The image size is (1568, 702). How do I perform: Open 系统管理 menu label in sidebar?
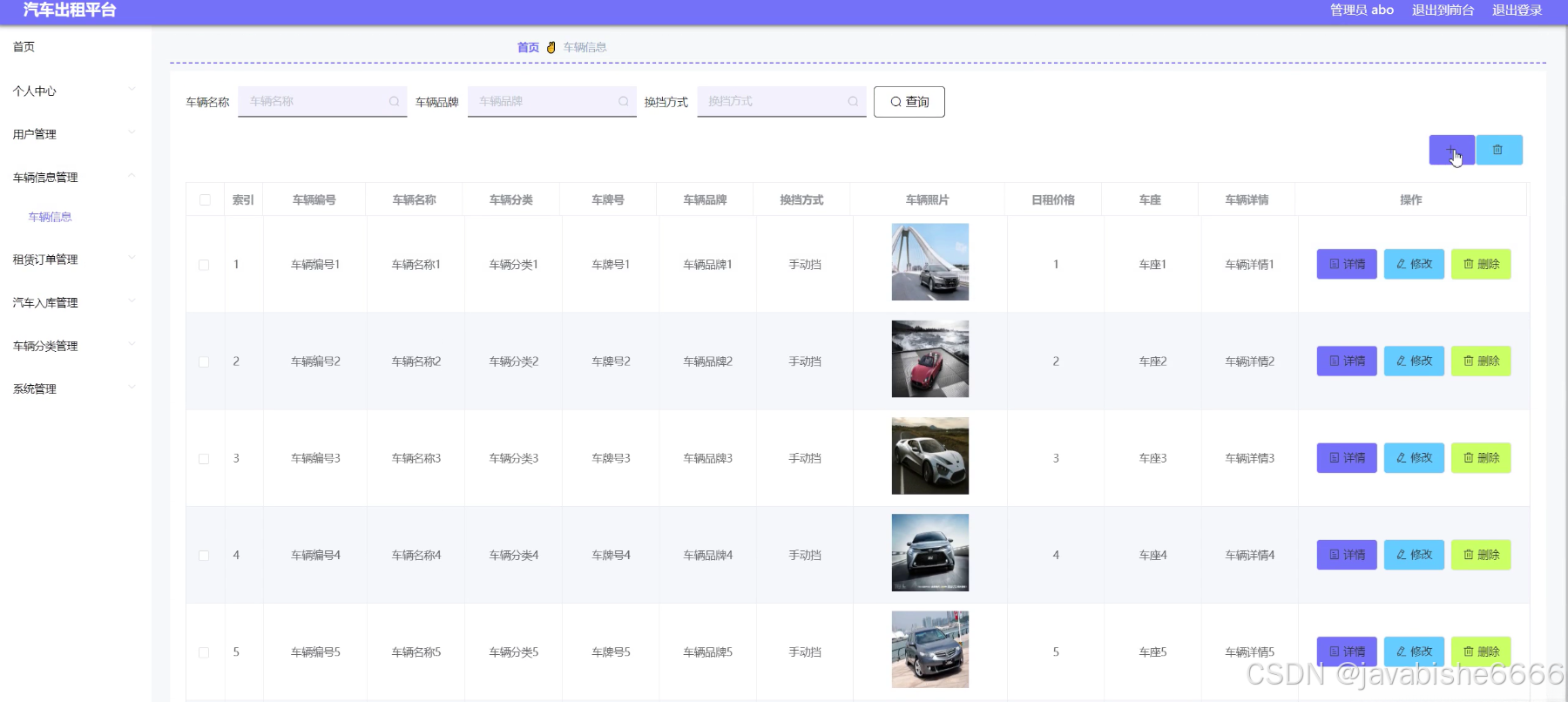click(34, 389)
